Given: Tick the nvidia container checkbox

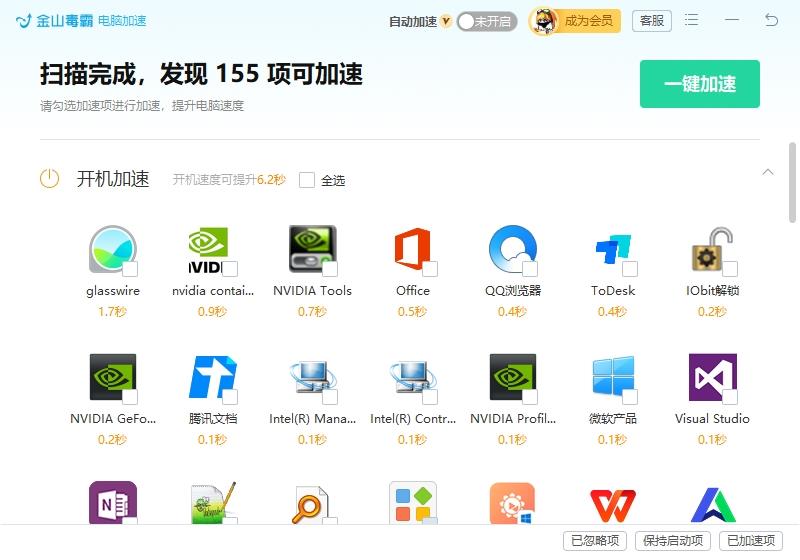Looking at the screenshot, I should coord(230,269).
